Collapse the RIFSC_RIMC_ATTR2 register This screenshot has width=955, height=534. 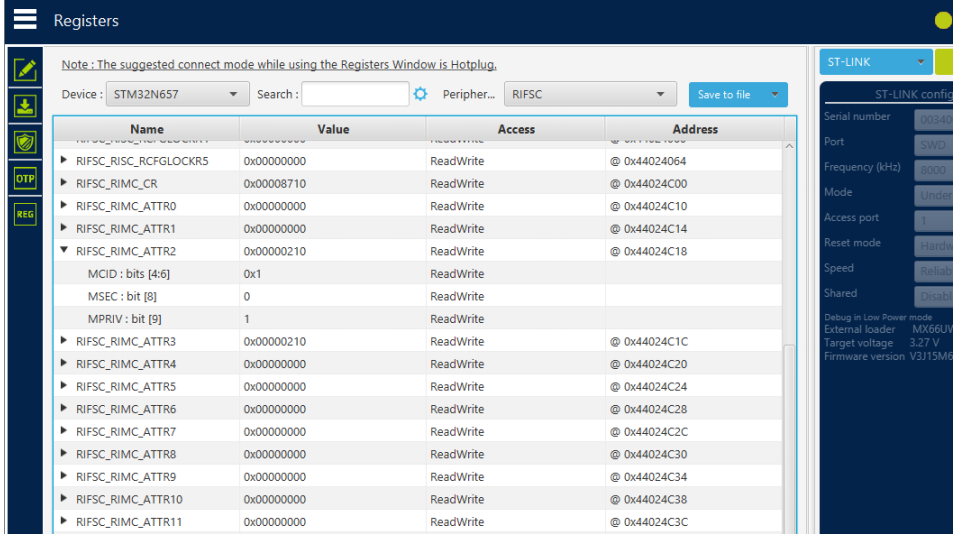tap(65, 251)
